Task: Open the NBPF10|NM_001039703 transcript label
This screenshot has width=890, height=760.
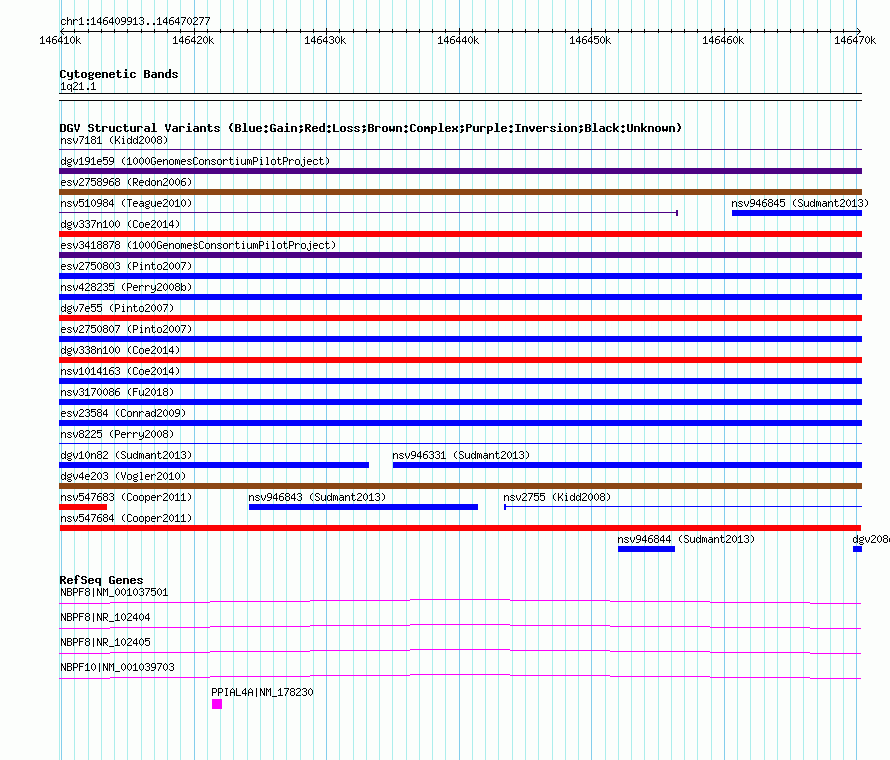Action: coord(114,667)
